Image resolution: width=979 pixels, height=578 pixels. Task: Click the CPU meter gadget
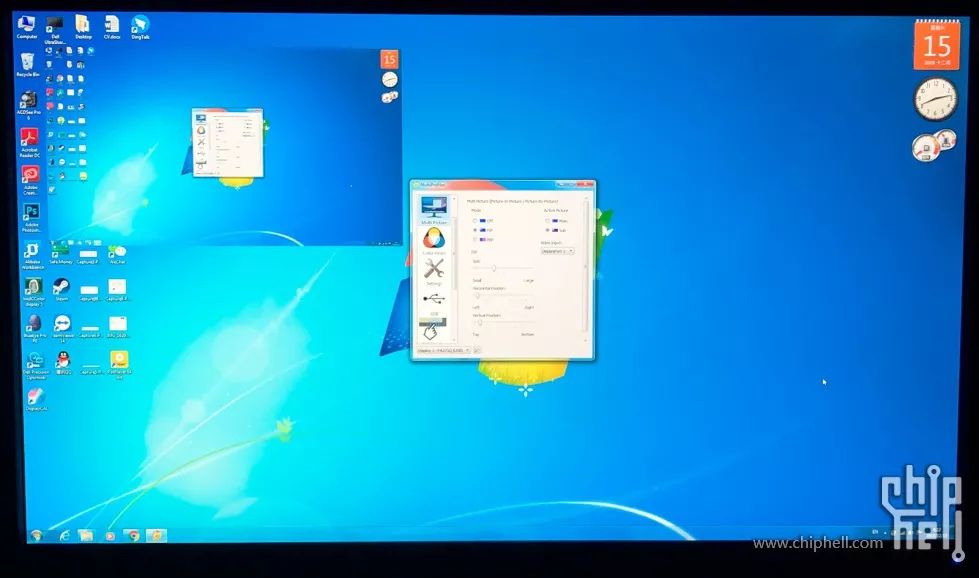(x=933, y=145)
